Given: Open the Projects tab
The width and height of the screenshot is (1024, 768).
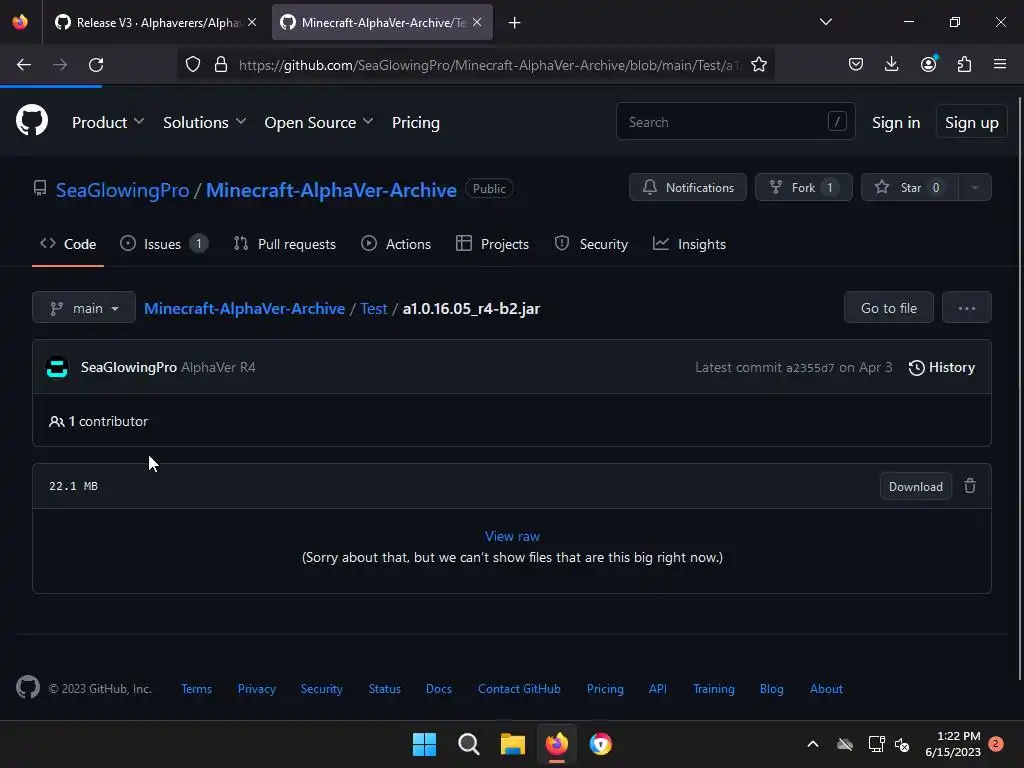Looking at the screenshot, I should (492, 244).
